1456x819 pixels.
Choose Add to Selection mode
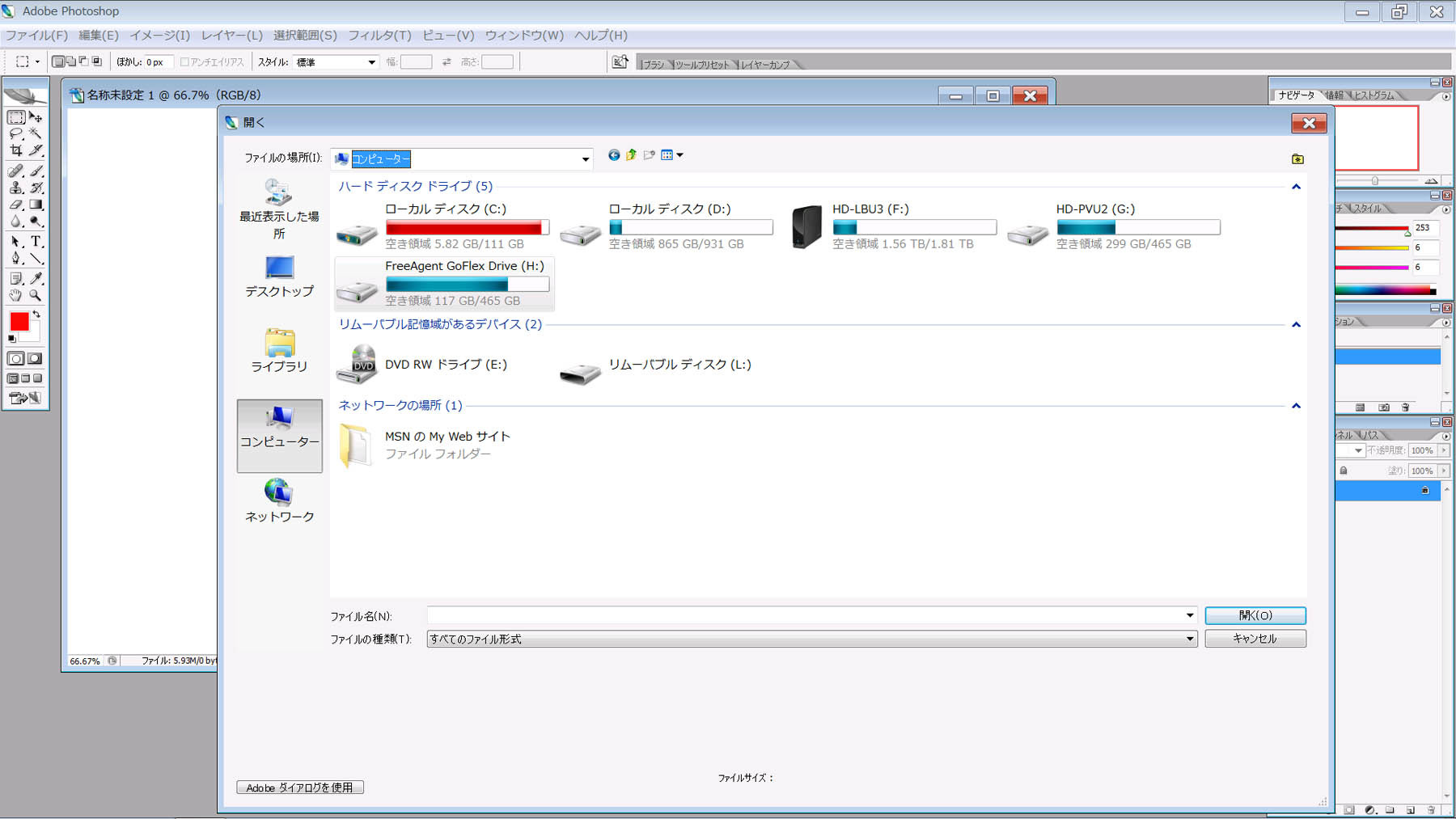(70, 61)
